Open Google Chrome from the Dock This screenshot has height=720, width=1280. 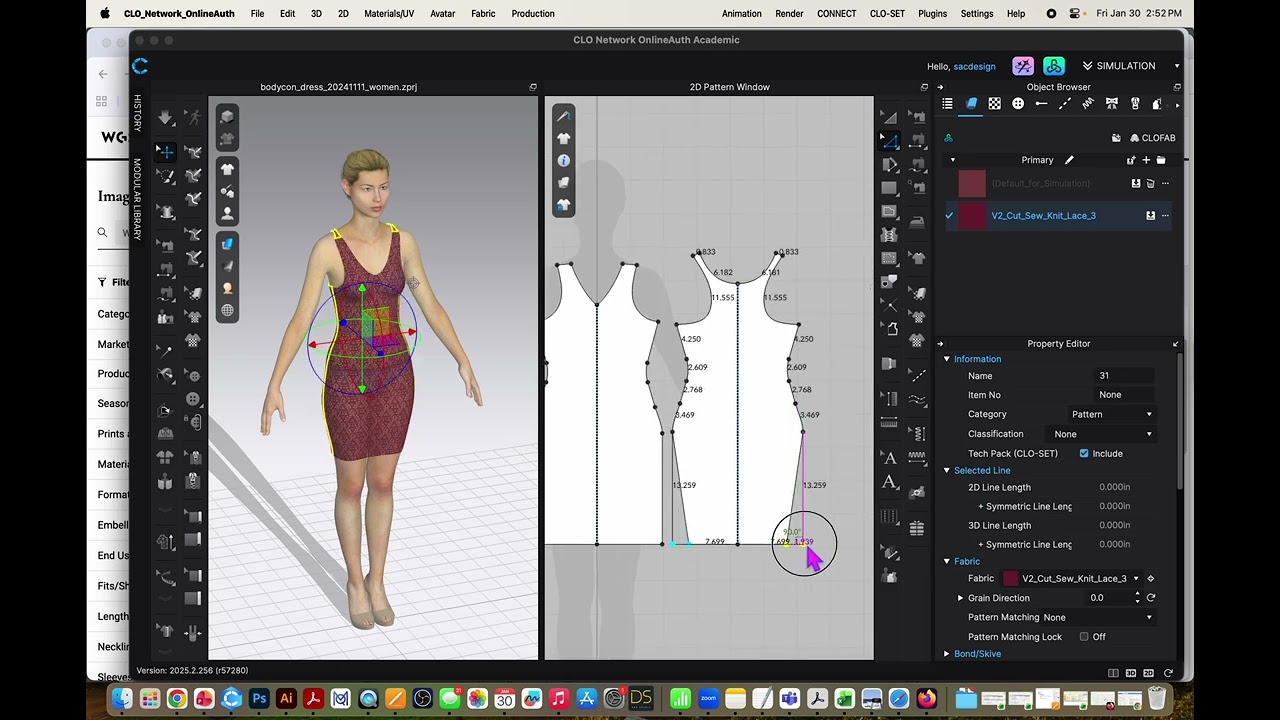tap(177, 699)
